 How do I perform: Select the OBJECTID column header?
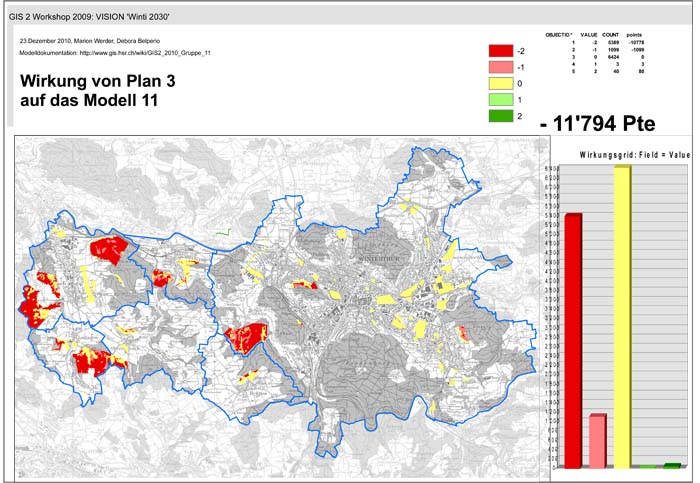559,35
